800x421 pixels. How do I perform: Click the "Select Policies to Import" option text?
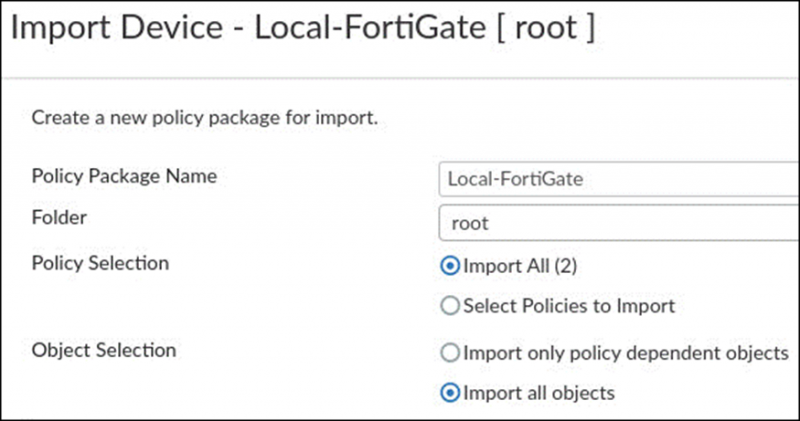569,306
